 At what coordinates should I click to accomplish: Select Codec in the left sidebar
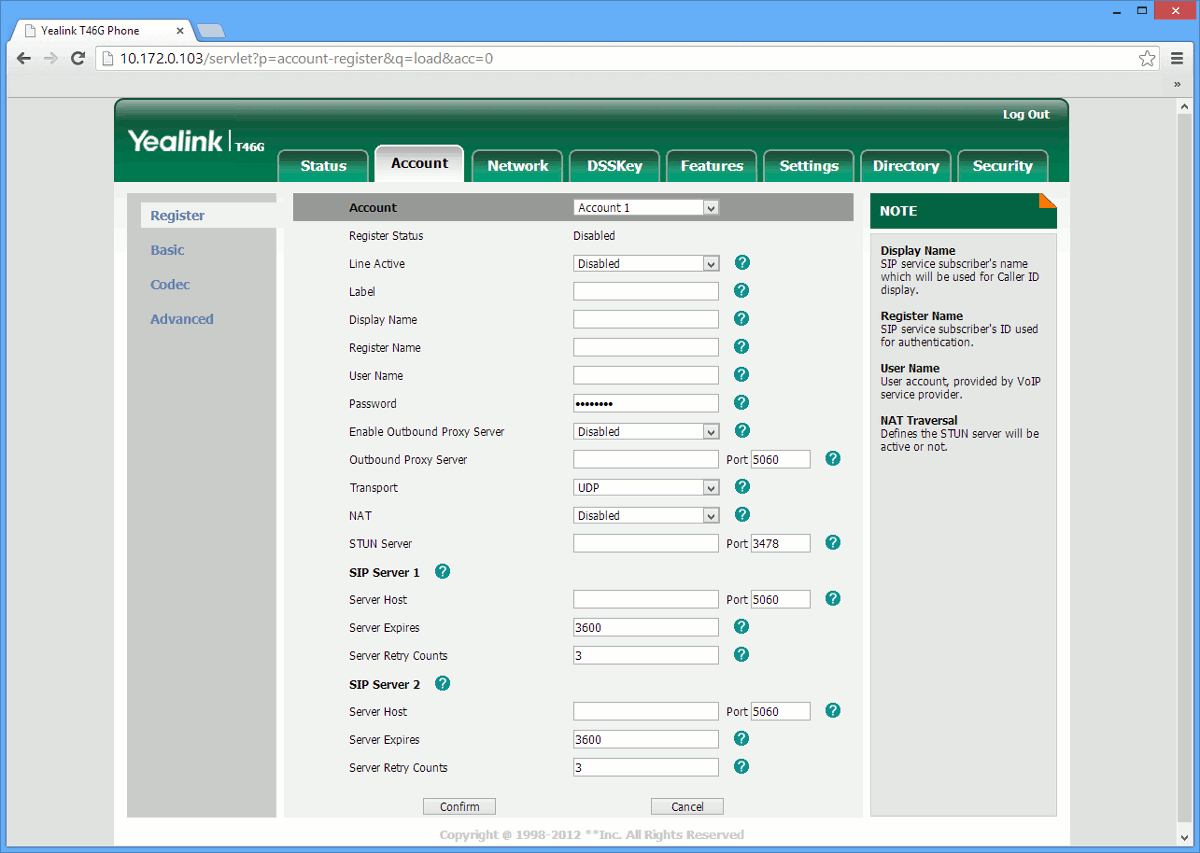170,285
